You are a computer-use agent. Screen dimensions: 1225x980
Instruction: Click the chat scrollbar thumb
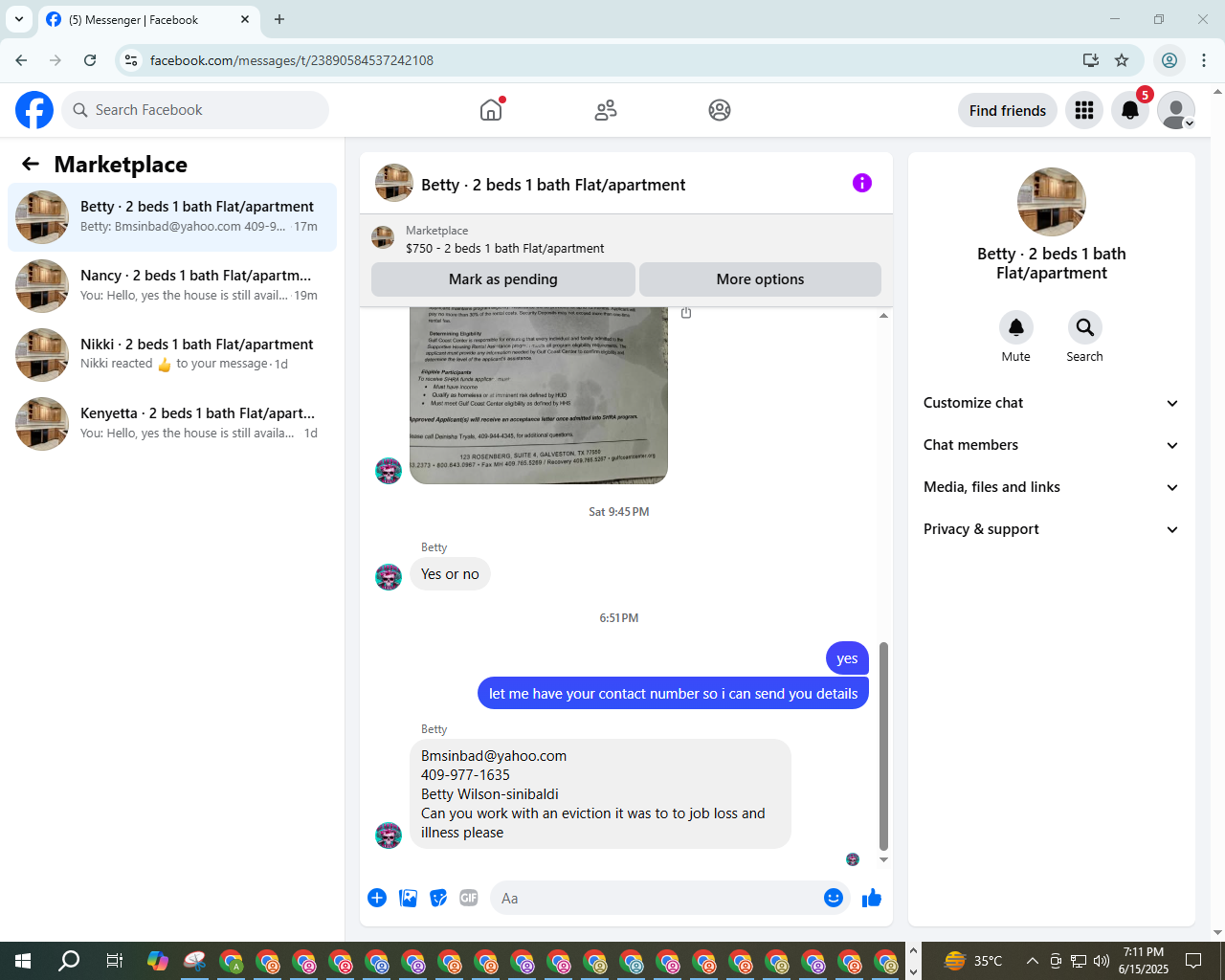[883, 746]
